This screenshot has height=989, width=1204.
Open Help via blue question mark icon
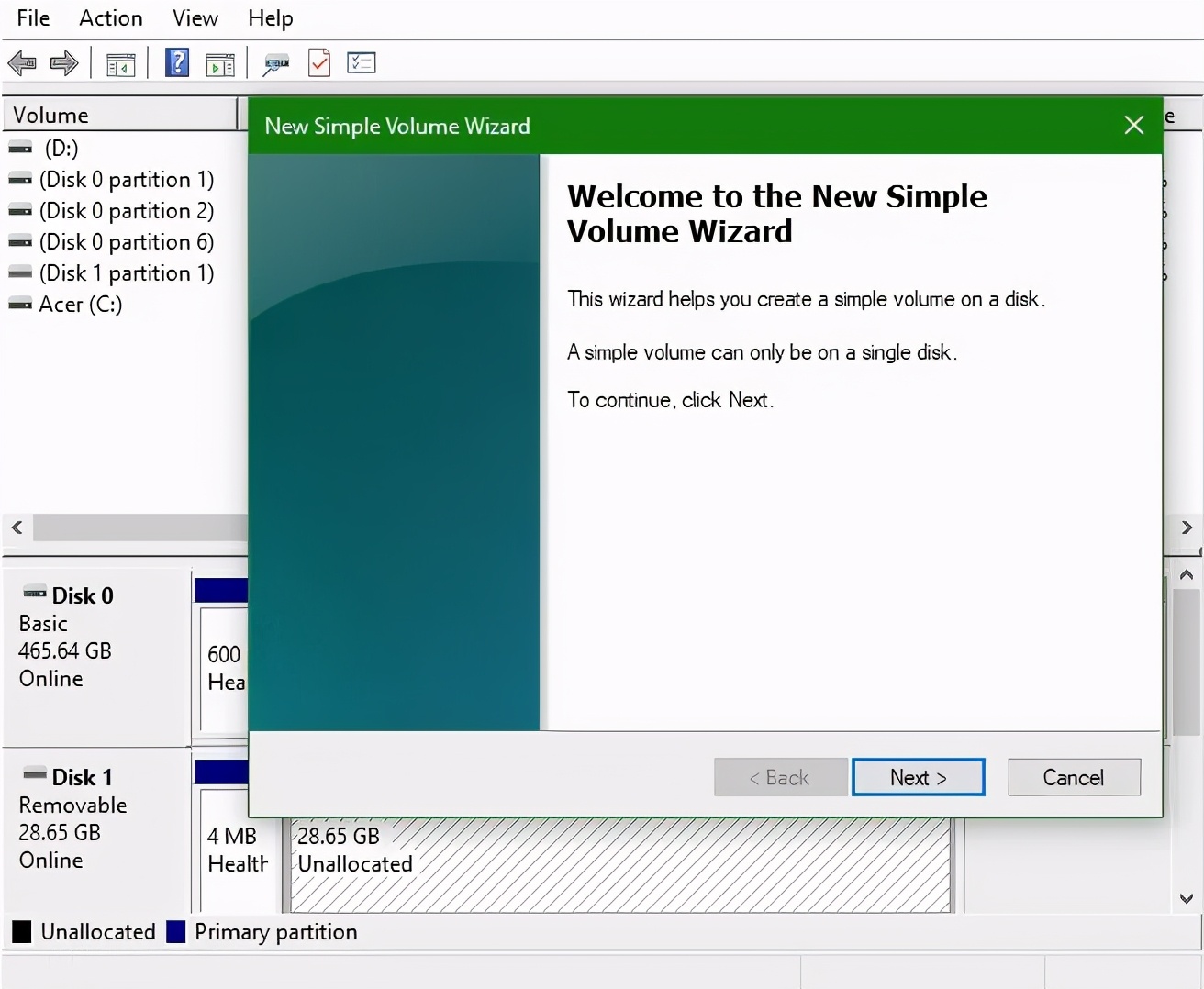(x=177, y=63)
